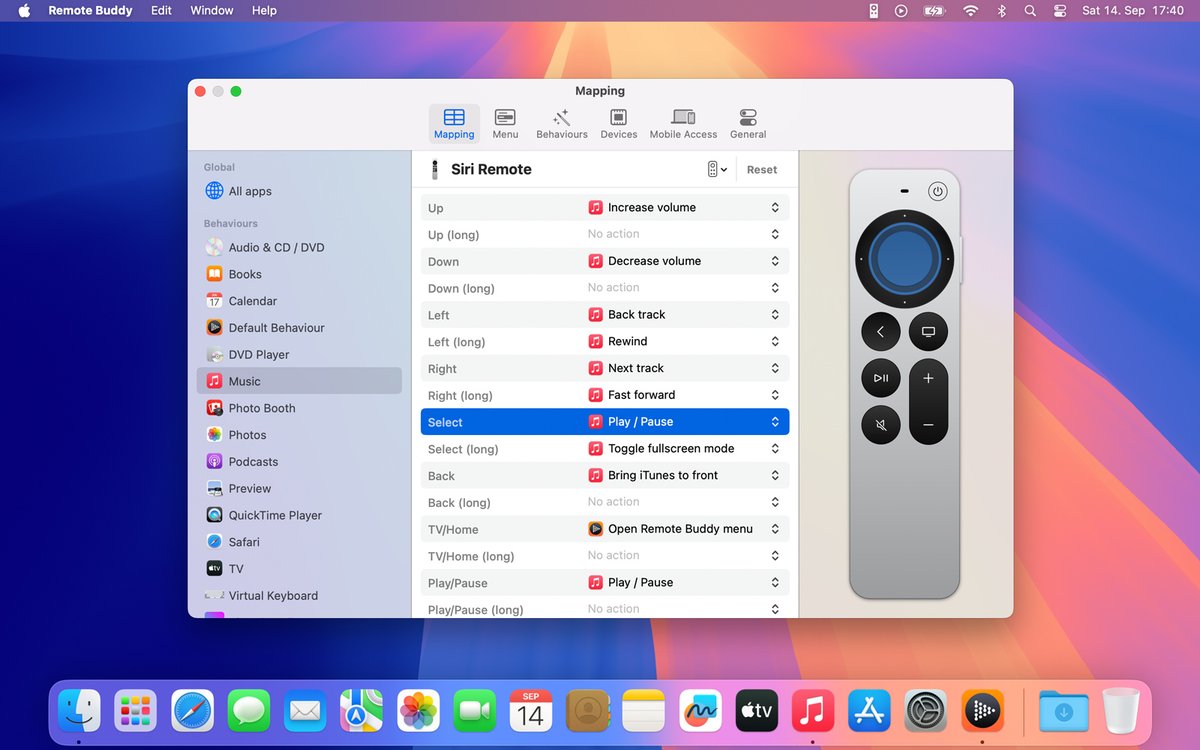Open Freeform app in Dock
The height and width of the screenshot is (750, 1200).
[x=700, y=711]
